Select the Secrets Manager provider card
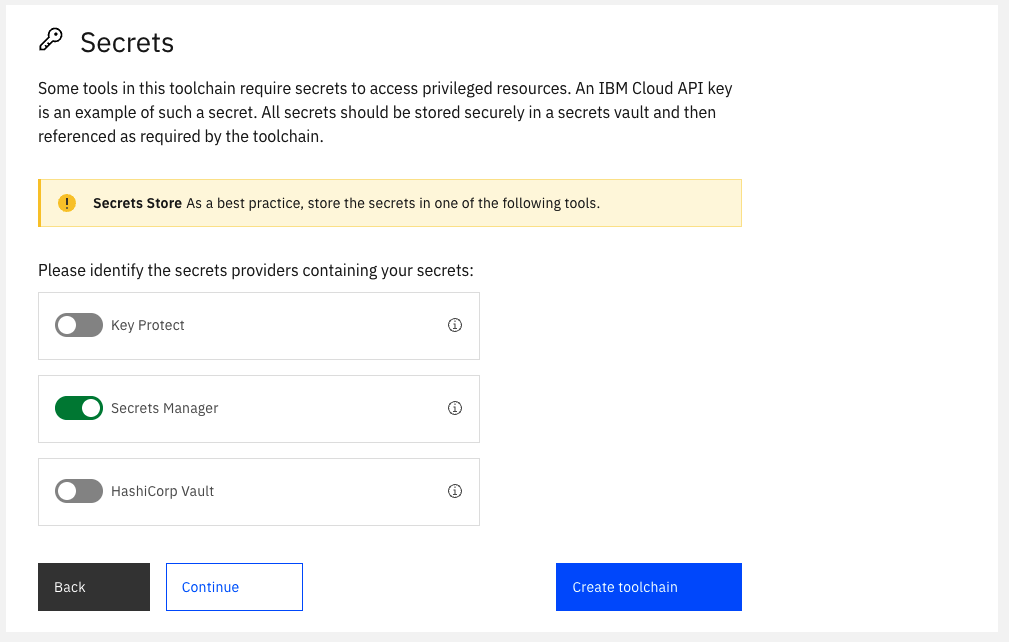1009x642 pixels. point(258,408)
